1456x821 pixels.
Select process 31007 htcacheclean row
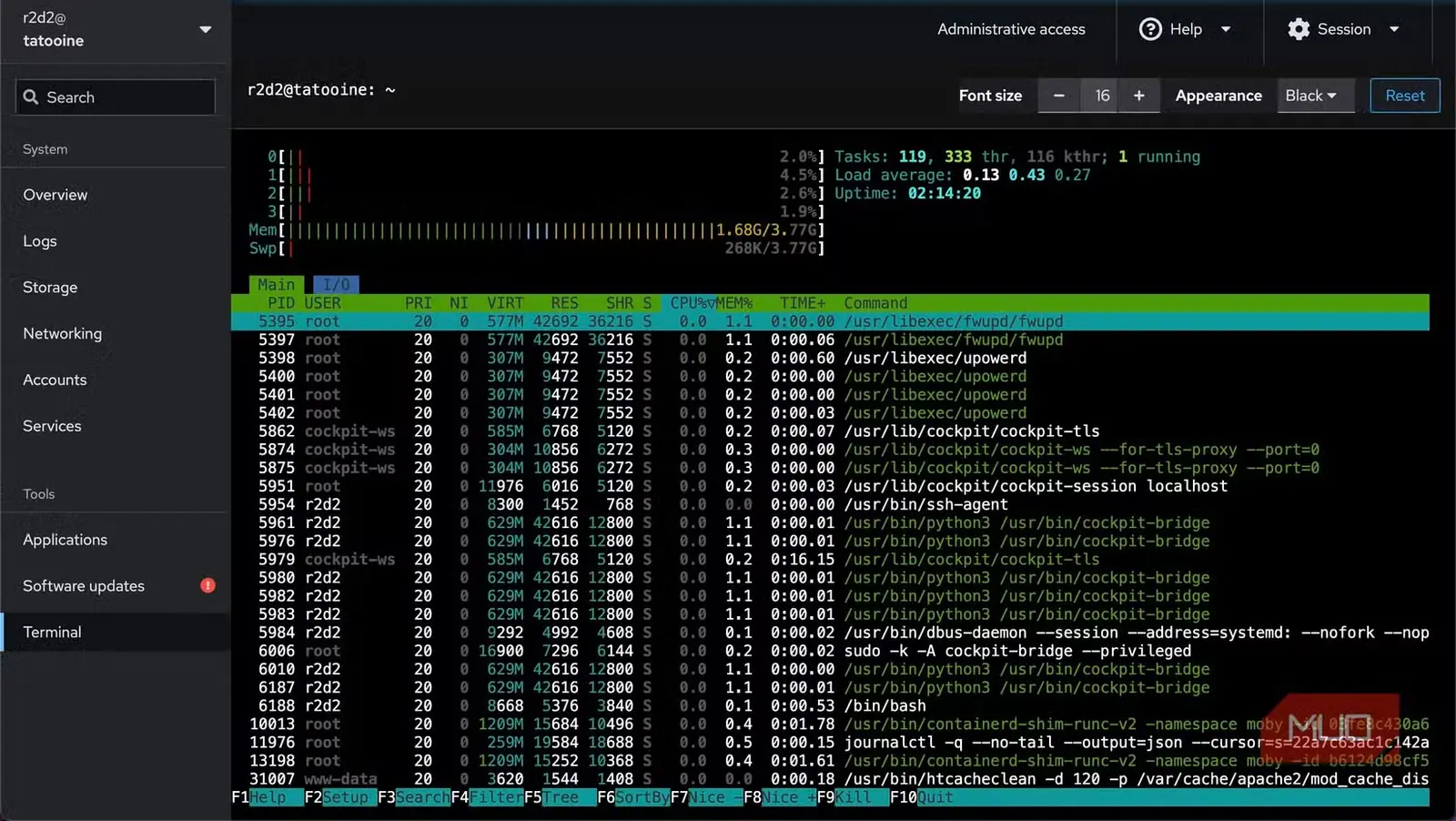(830, 779)
